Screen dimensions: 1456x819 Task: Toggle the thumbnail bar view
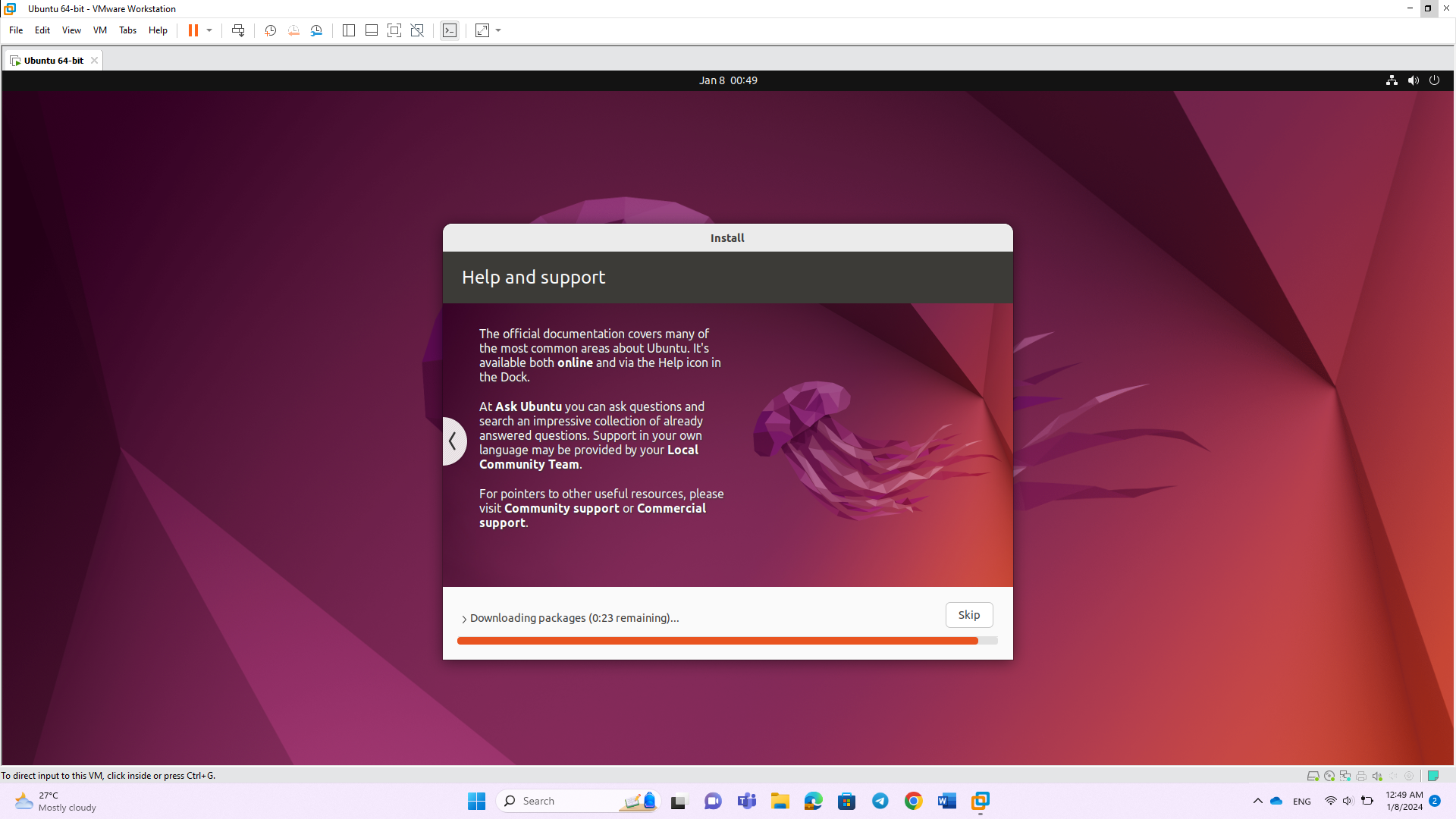coord(372,30)
